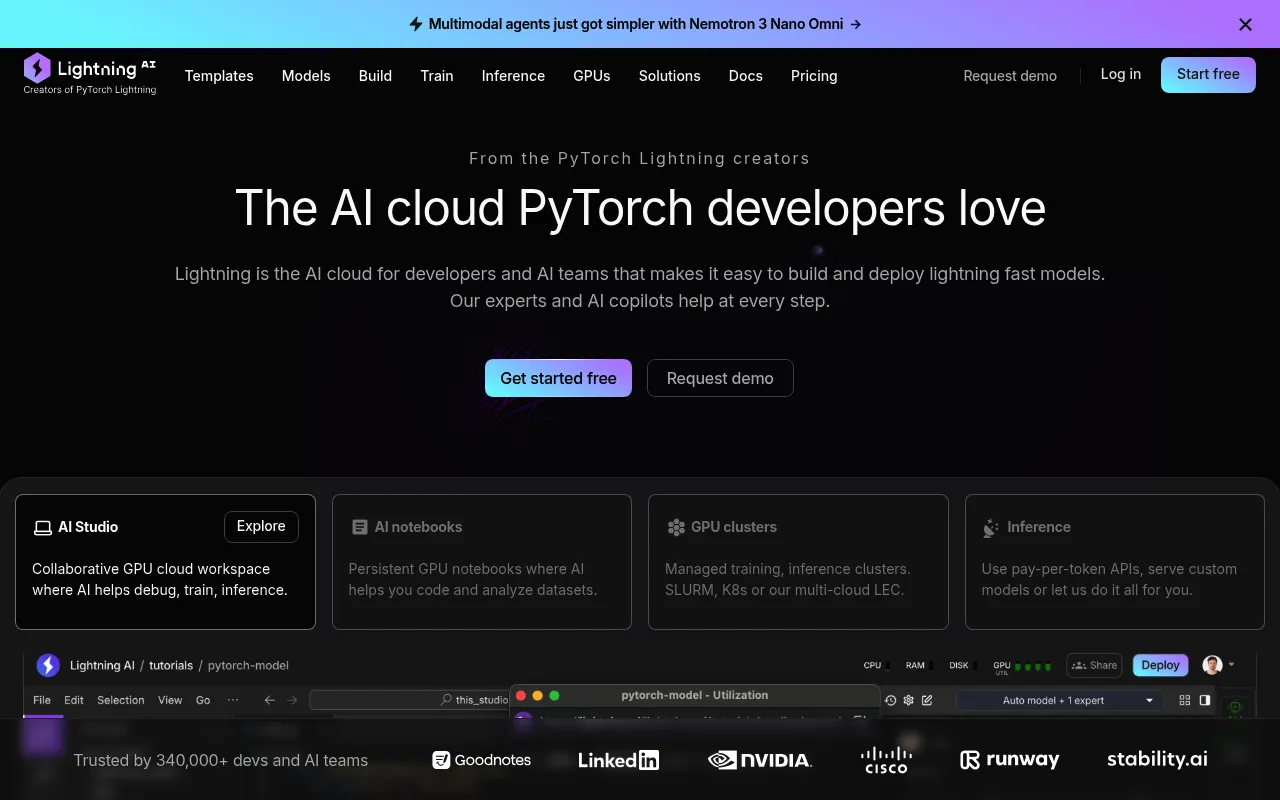Select the AI notebooks card
1280x800 pixels.
click(482, 562)
